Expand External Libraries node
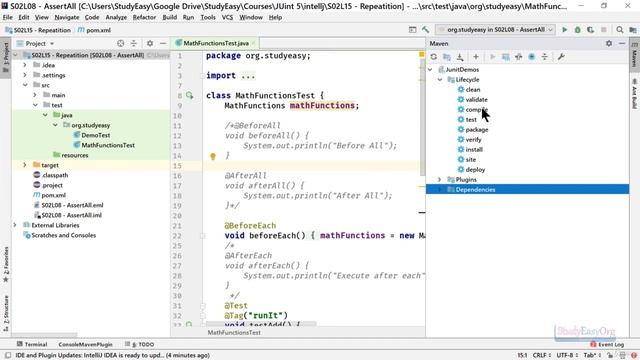The image size is (640, 360). pos(15,225)
